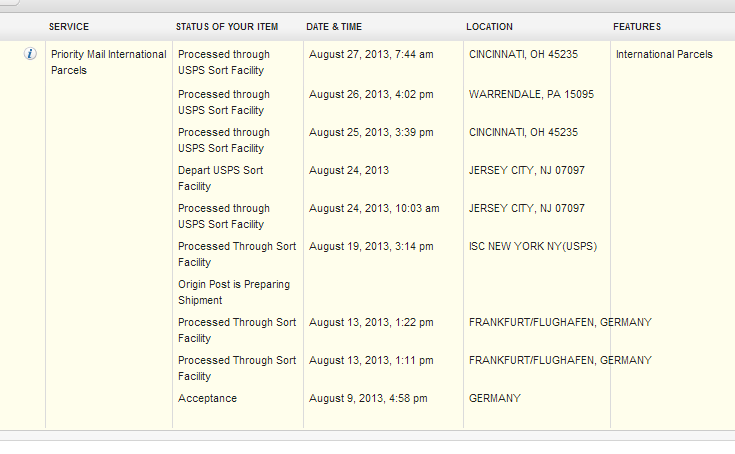Click the blue info icon beside Priority Mail
735x454 pixels.
30,54
